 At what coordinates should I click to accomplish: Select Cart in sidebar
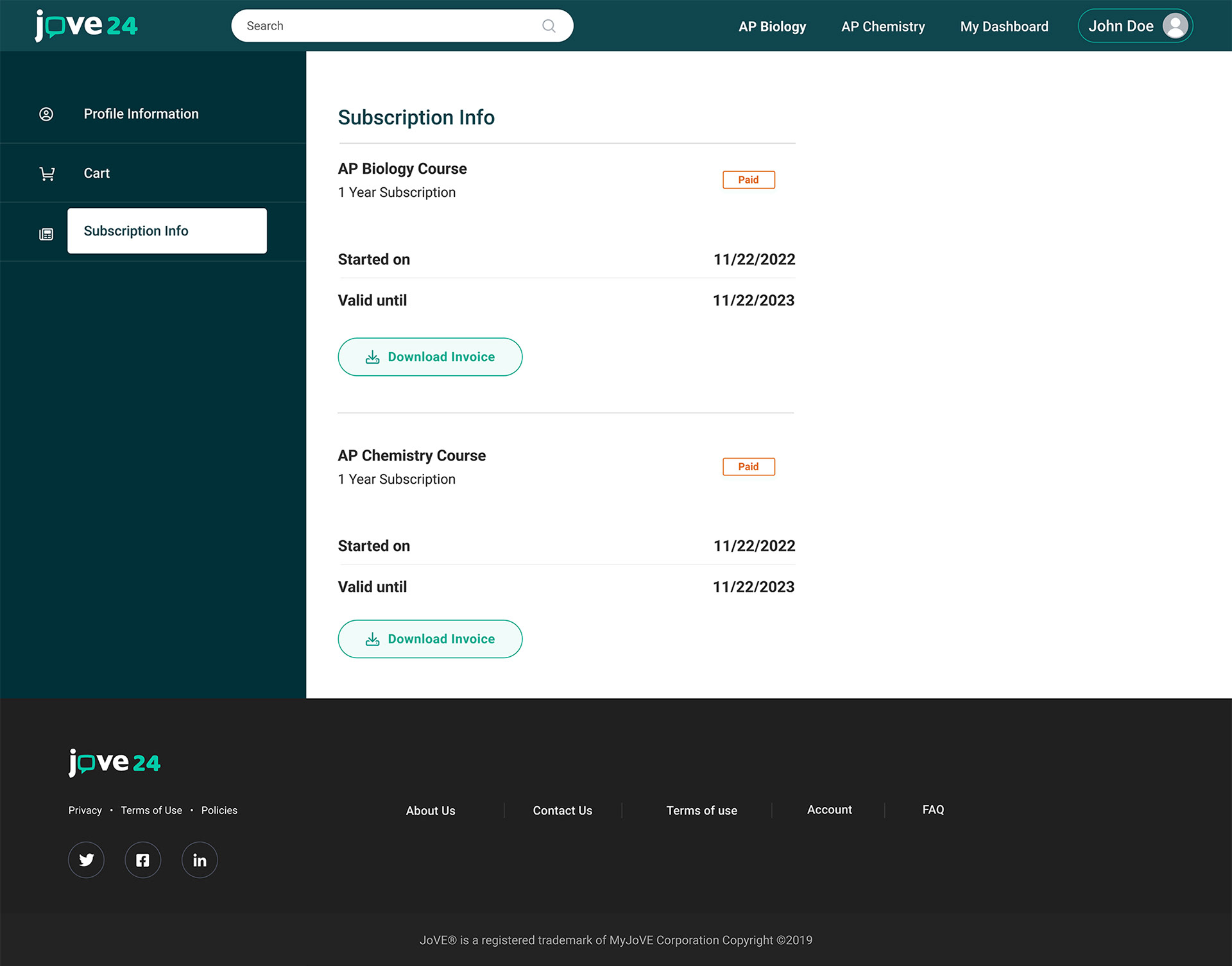[97, 173]
